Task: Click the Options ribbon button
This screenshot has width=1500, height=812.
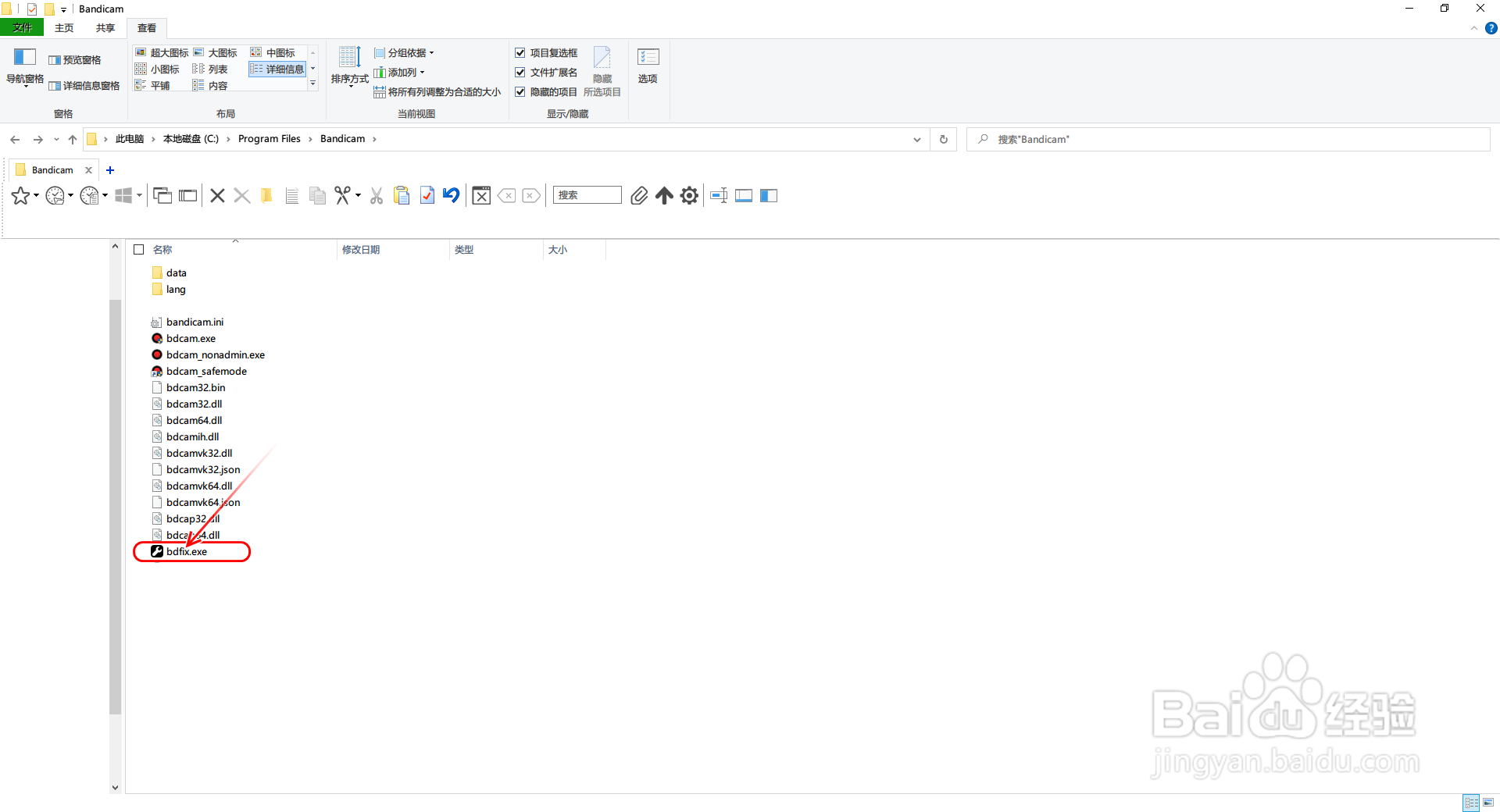Action: click(x=648, y=66)
